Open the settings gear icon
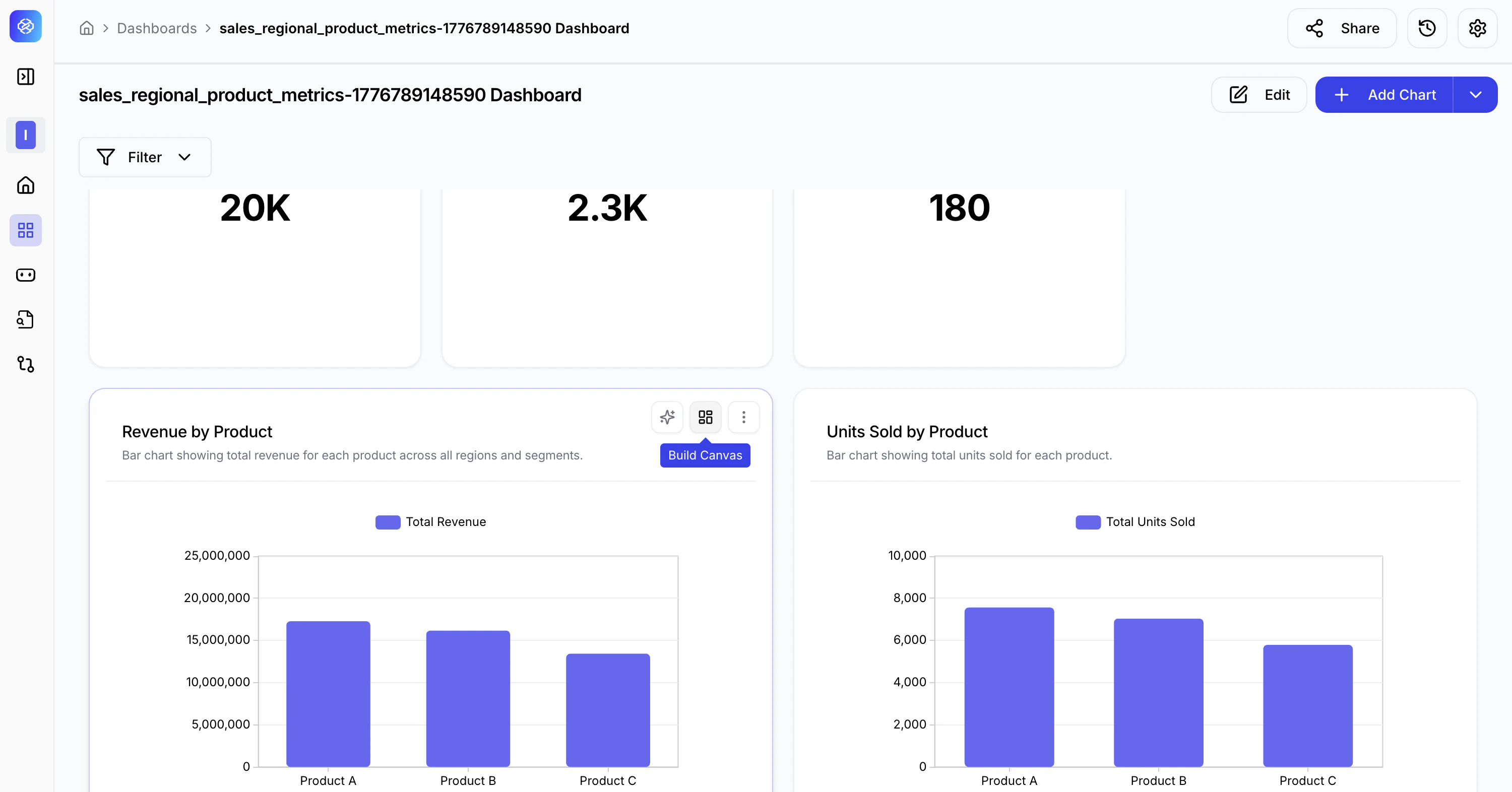 [1477, 28]
